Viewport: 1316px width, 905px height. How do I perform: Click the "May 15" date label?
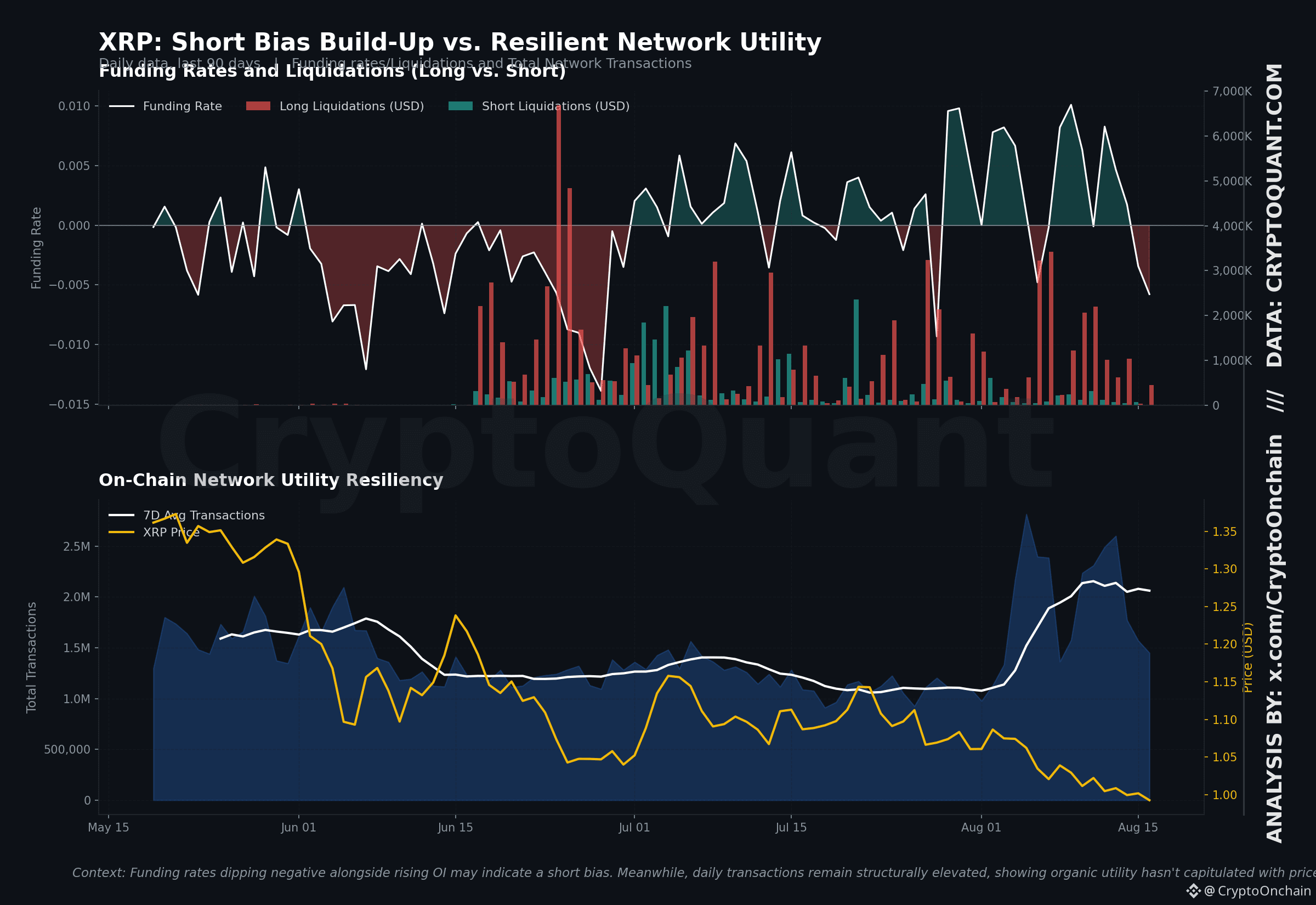coord(108,827)
